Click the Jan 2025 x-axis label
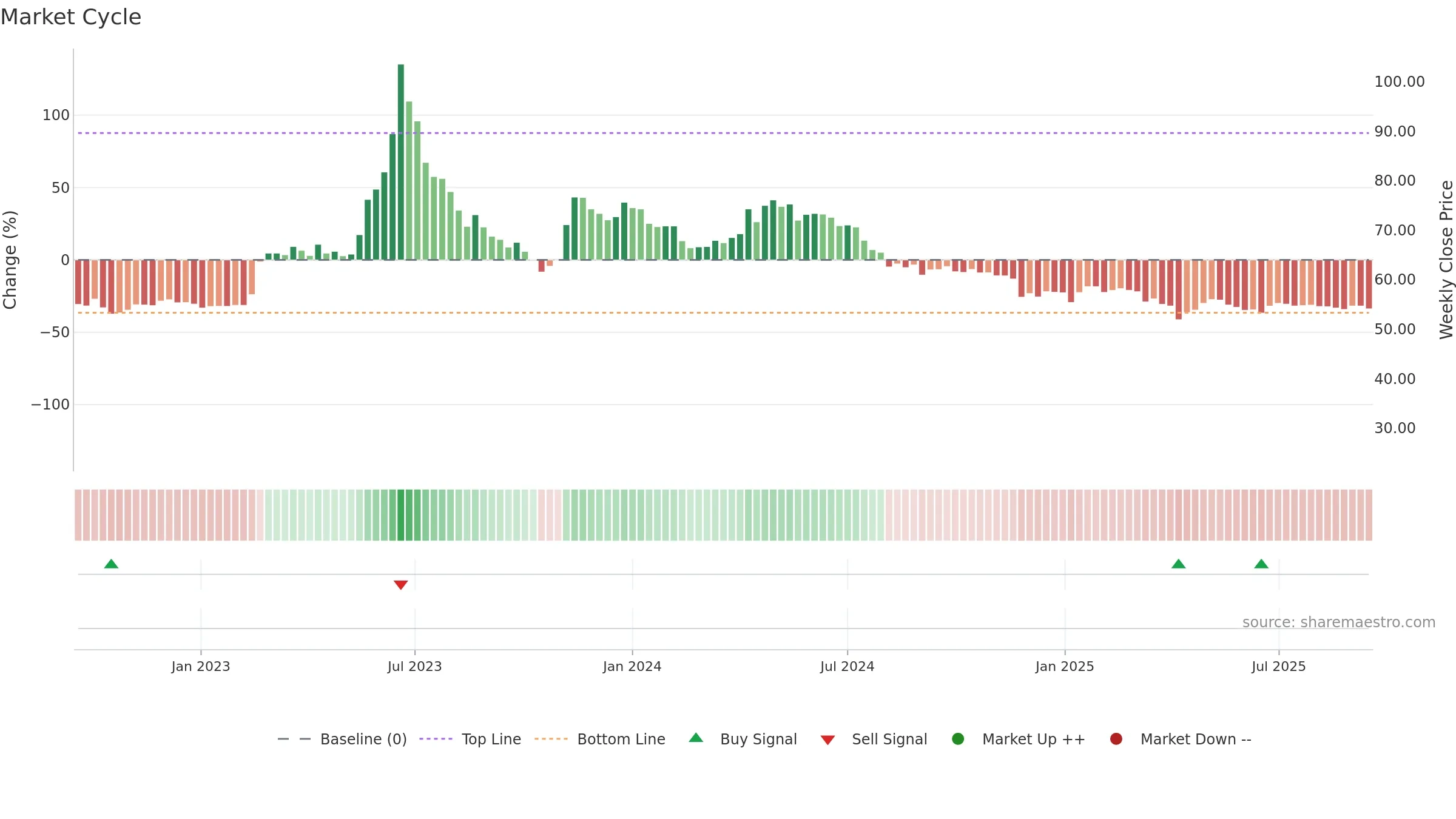 coord(1065,666)
